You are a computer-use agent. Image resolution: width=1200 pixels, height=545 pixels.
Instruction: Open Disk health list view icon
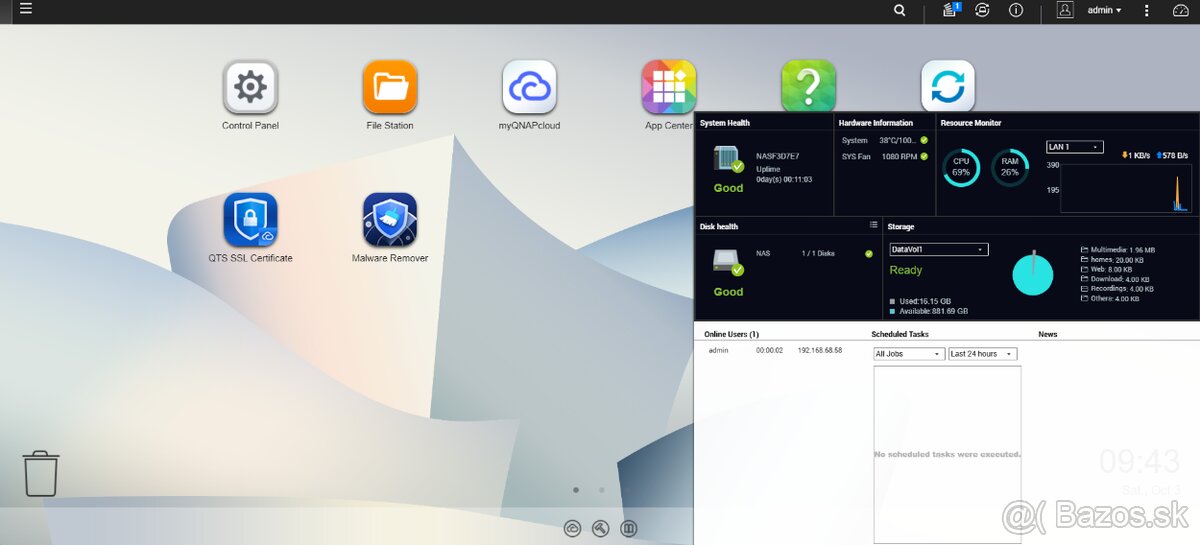[873, 225]
